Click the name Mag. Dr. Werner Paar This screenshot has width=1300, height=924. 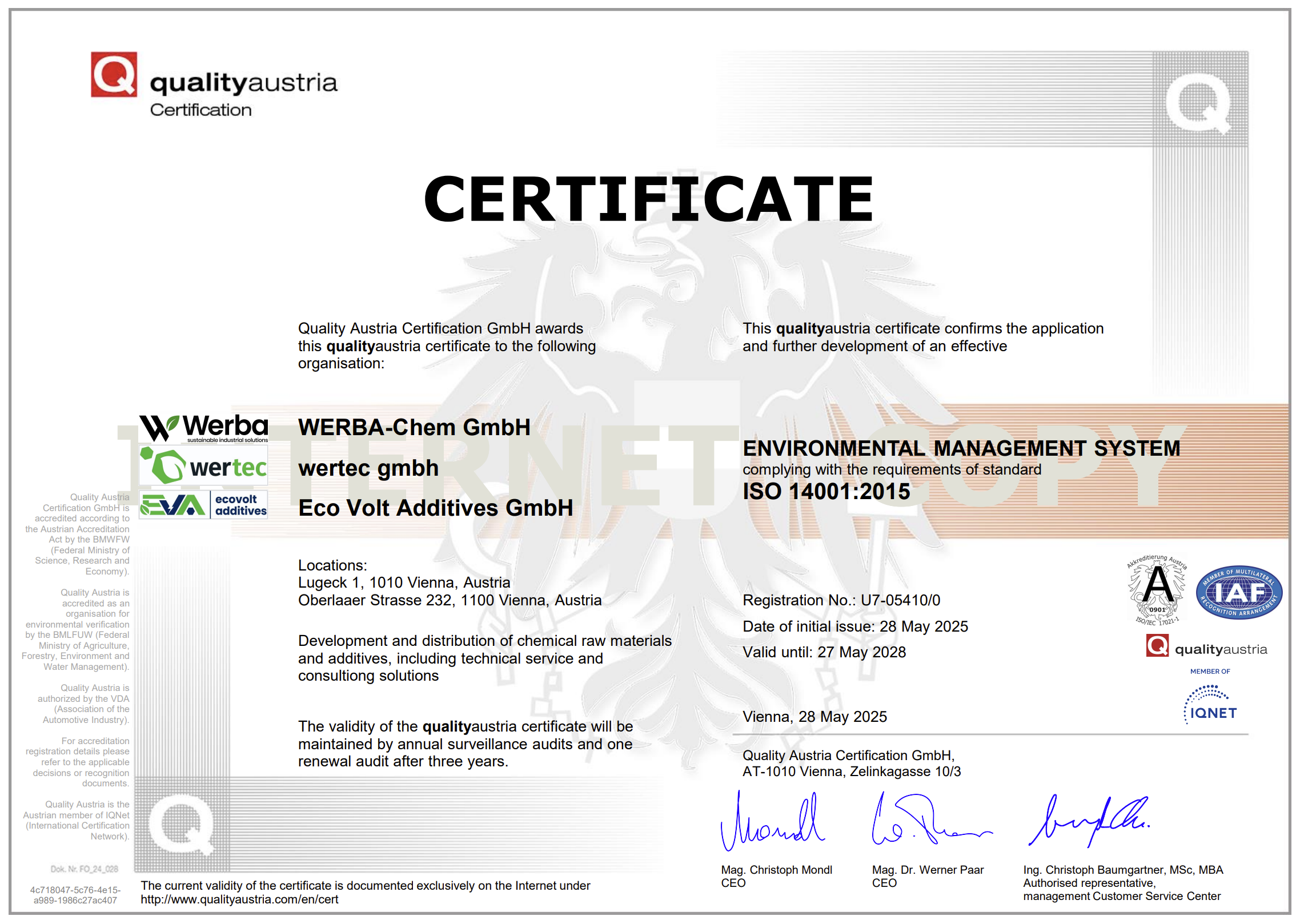pos(928,870)
